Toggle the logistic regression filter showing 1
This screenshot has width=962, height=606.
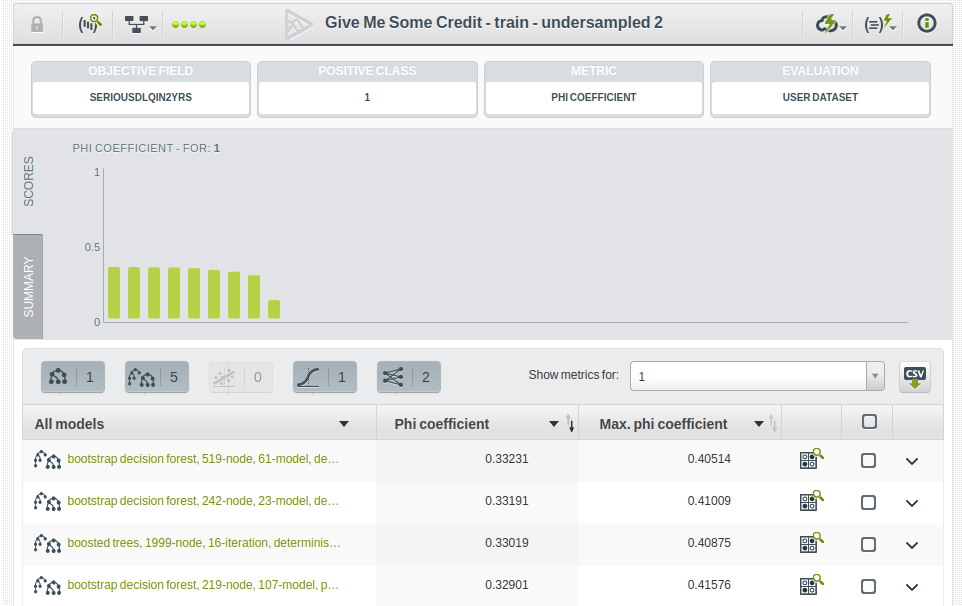click(324, 377)
